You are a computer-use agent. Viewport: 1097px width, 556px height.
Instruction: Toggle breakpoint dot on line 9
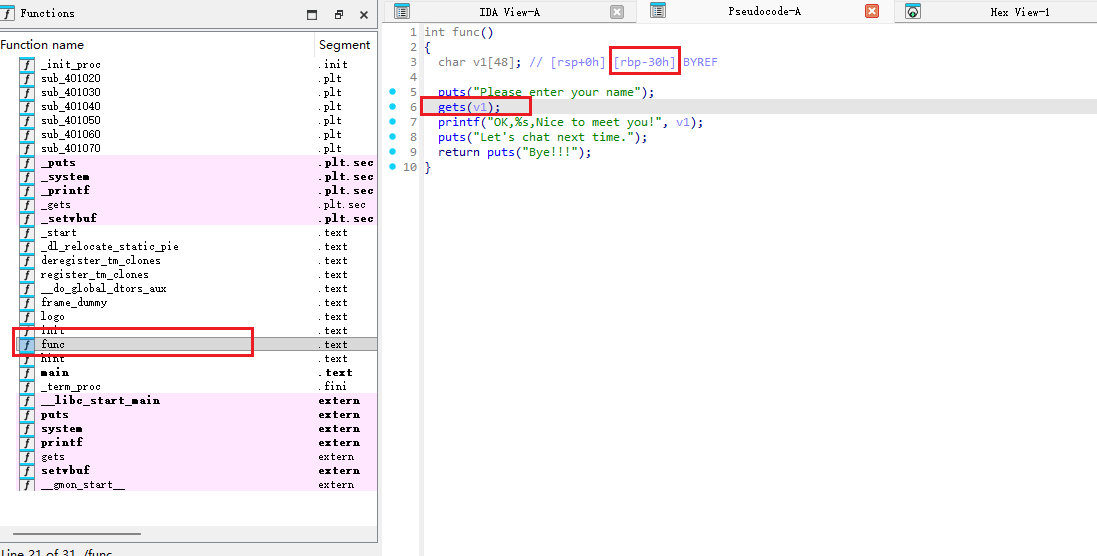click(394, 152)
